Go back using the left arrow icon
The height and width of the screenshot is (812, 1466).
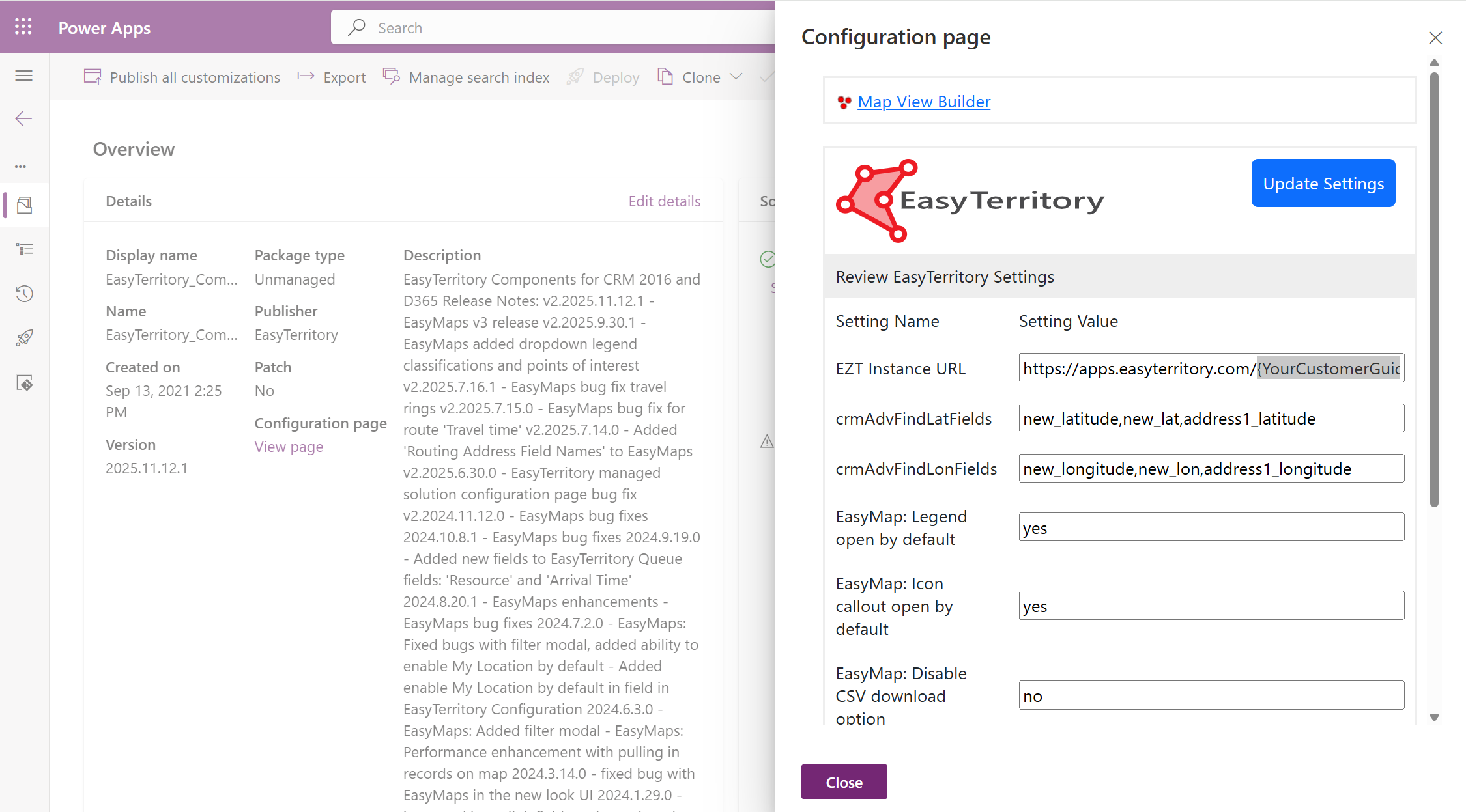coord(23,119)
